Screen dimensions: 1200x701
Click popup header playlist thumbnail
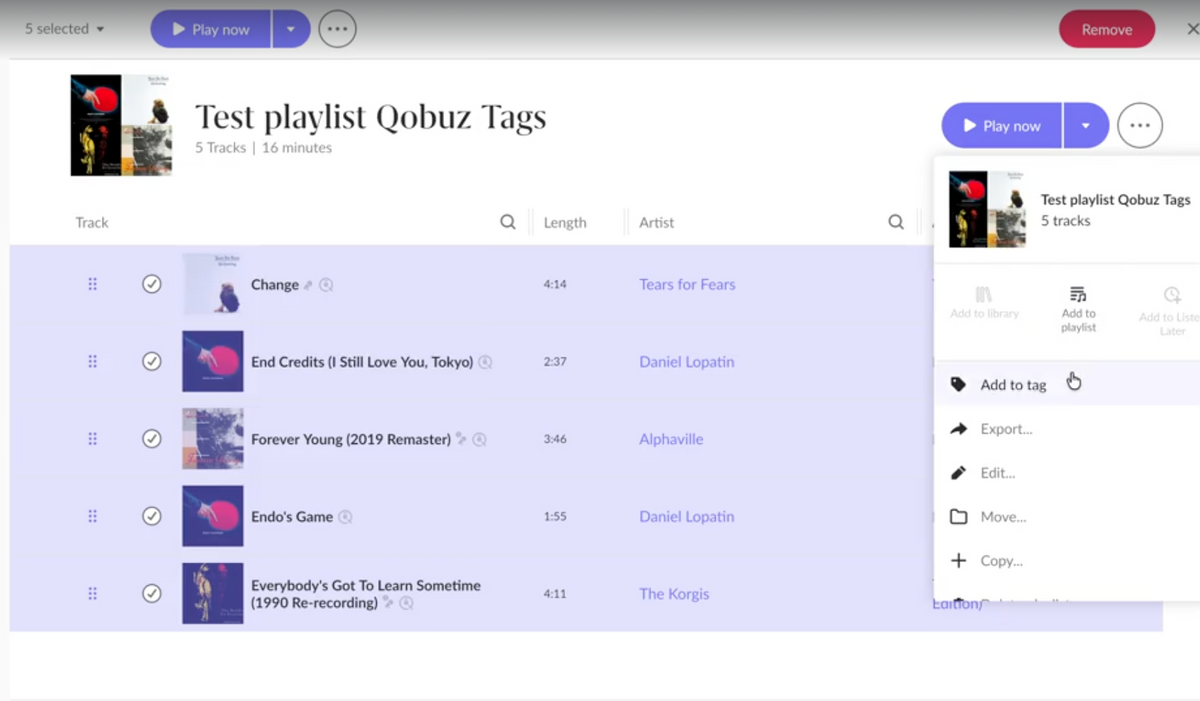(987, 209)
